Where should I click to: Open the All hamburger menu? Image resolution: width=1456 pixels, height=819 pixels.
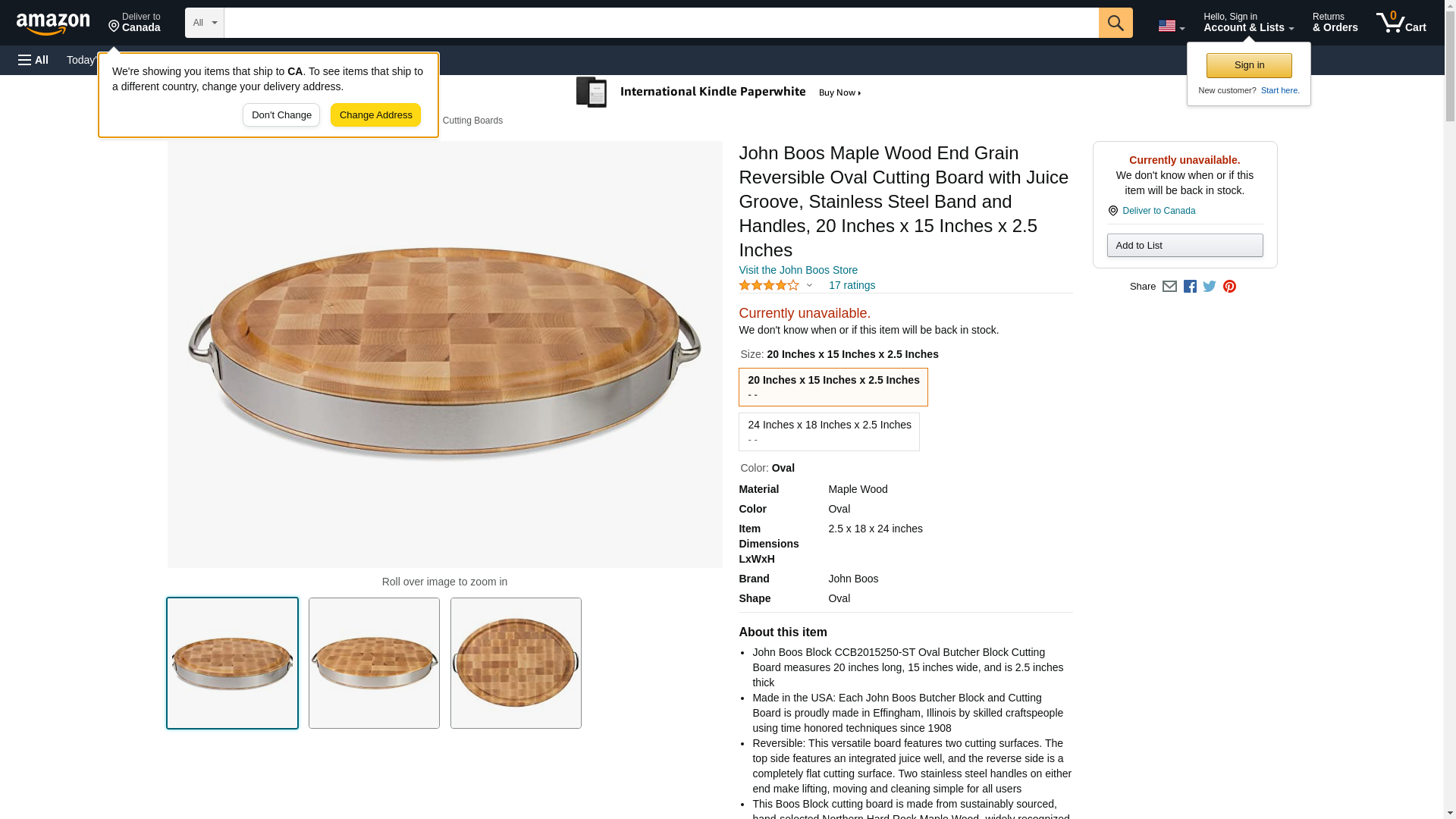(33, 60)
